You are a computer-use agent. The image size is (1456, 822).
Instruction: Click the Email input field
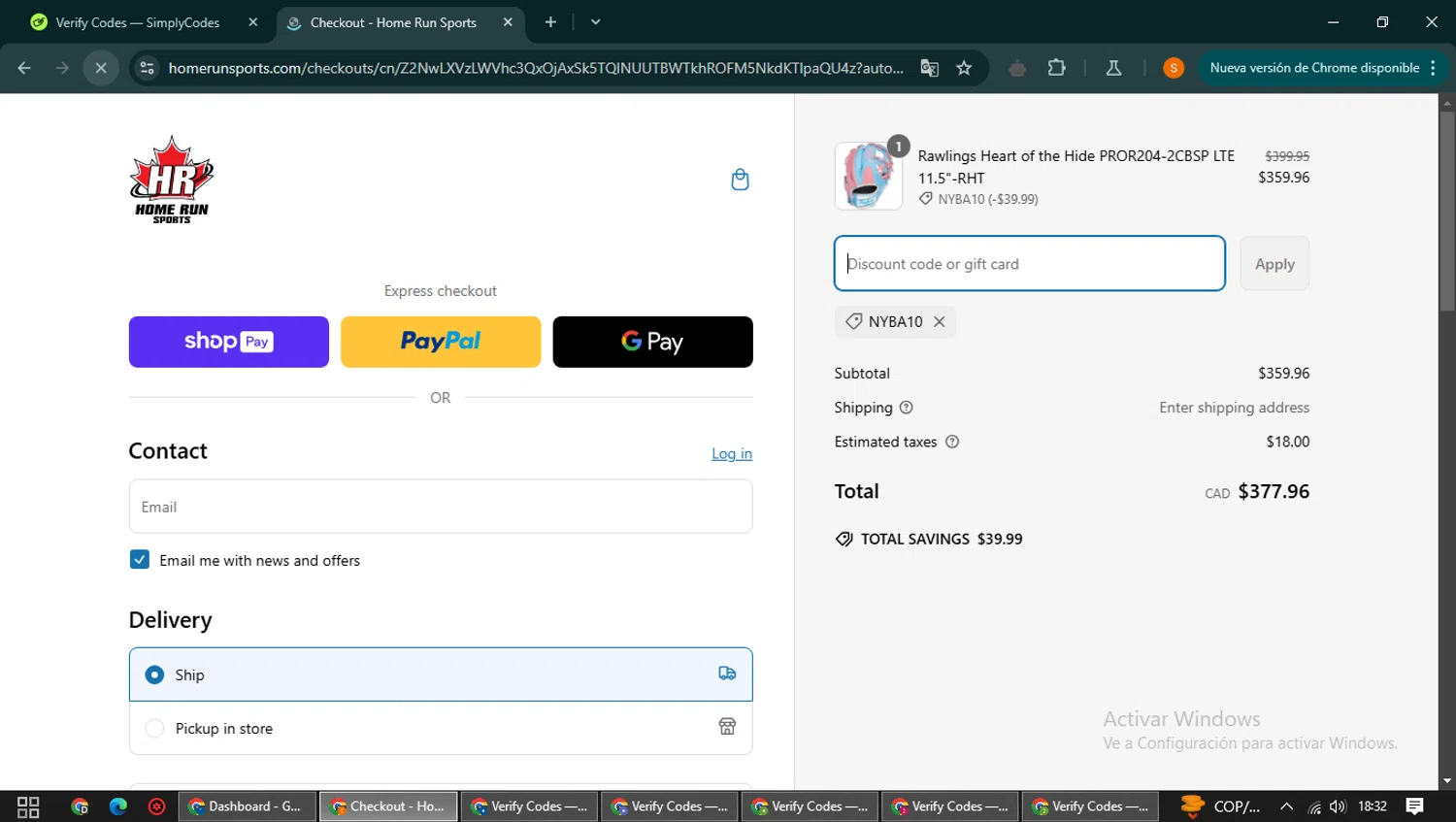[441, 507]
